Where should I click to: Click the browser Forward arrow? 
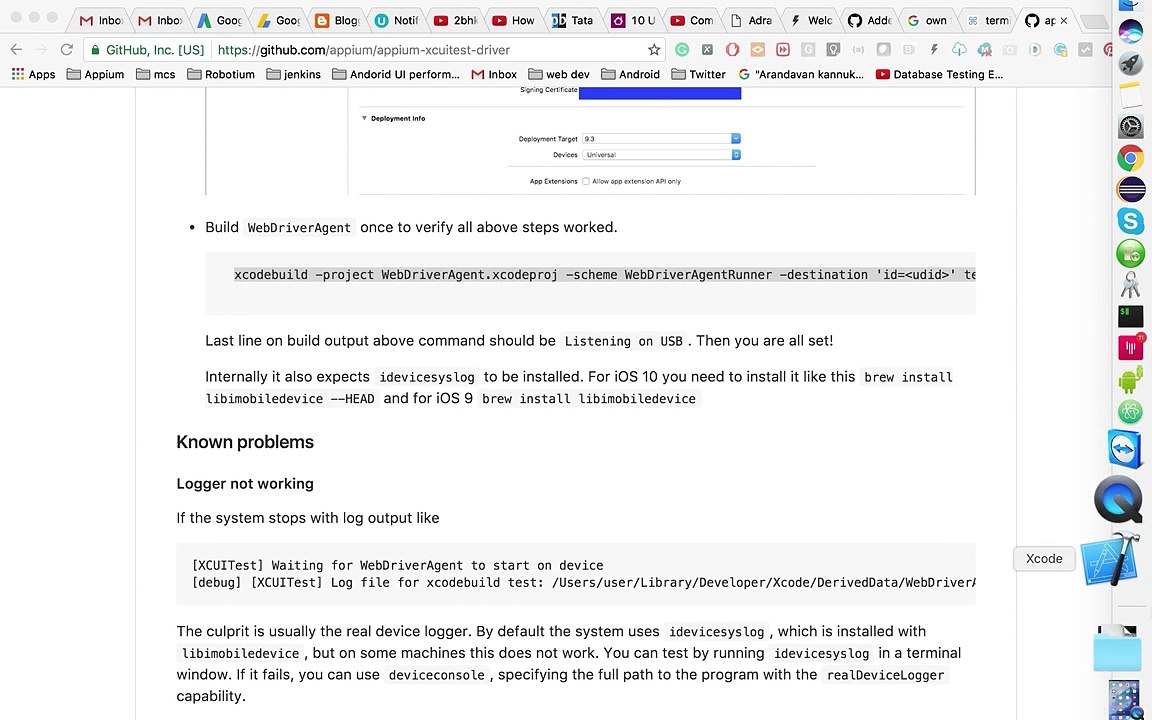(x=41, y=49)
